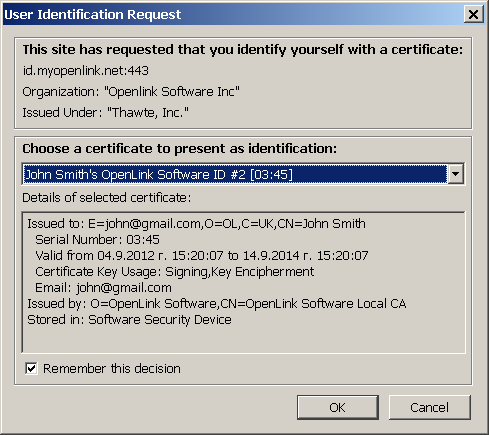This screenshot has height=435, width=489.
Task: Click Certificate Key Usage line
Action: (x=174, y=272)
